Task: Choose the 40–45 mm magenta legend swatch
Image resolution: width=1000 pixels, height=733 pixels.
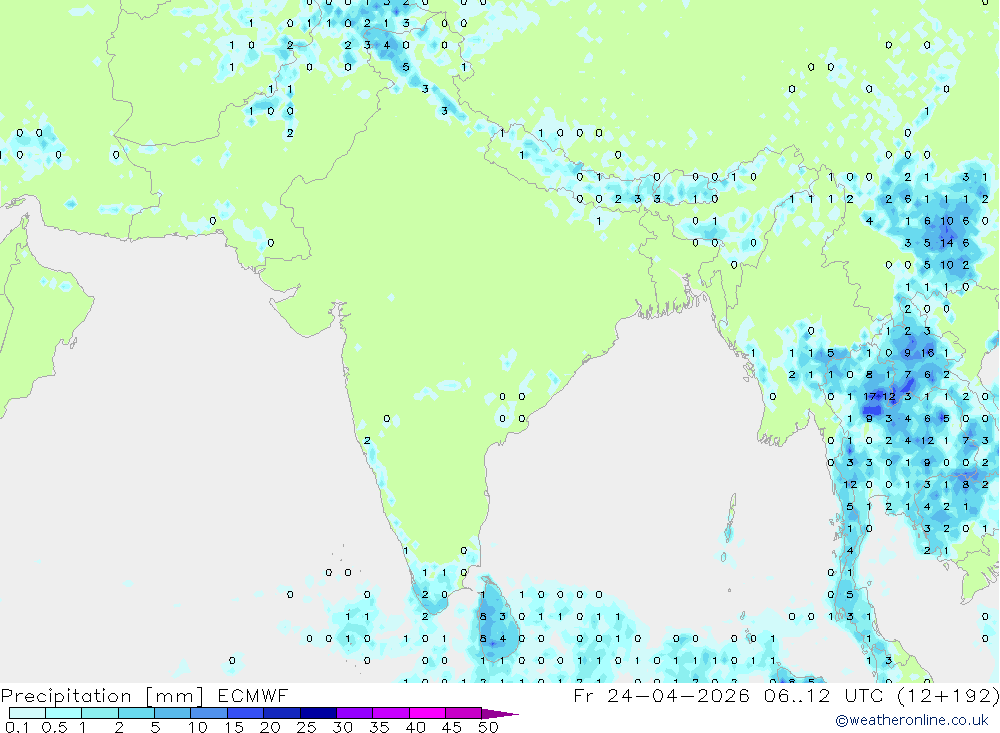Action: click(x=427, y=713)
